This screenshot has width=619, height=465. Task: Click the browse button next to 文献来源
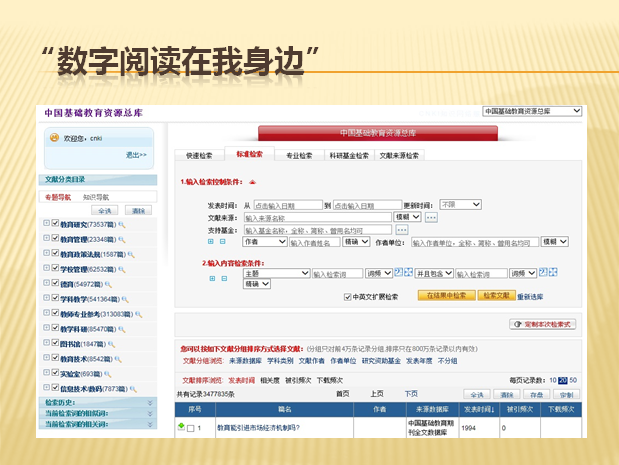pos(431,217)
